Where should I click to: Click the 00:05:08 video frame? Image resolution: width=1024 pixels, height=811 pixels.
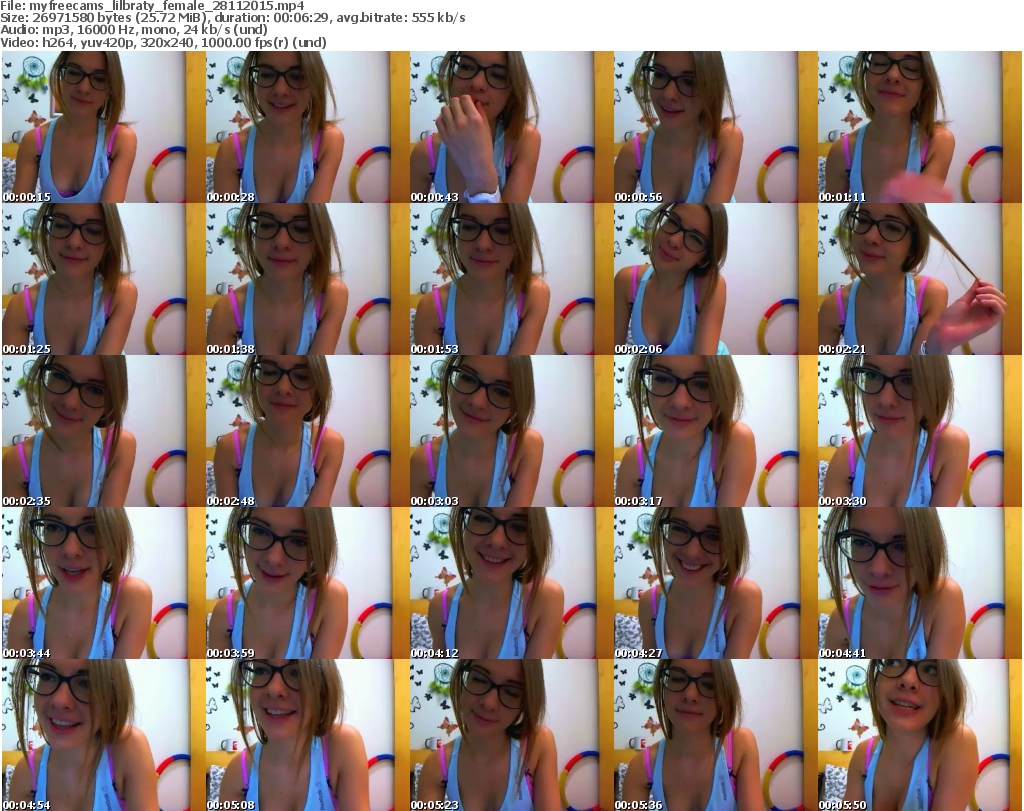click(x=308, y=735)
